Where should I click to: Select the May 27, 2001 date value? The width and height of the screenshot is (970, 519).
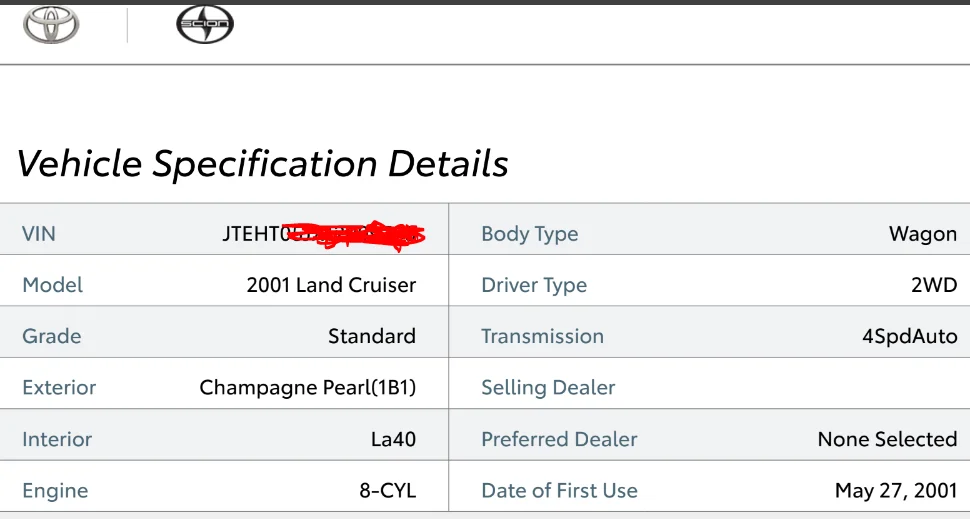896,491
